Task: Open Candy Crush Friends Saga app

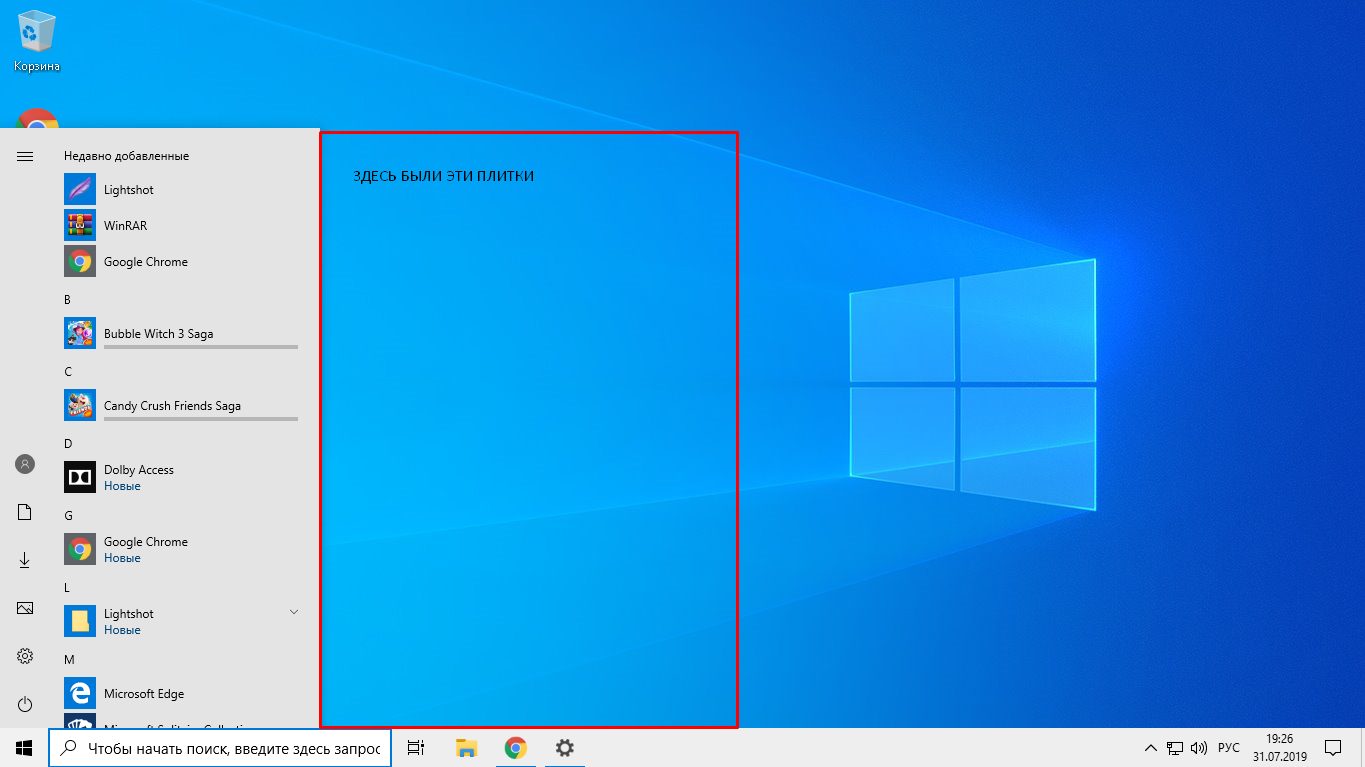Action: tap(182, 406)
